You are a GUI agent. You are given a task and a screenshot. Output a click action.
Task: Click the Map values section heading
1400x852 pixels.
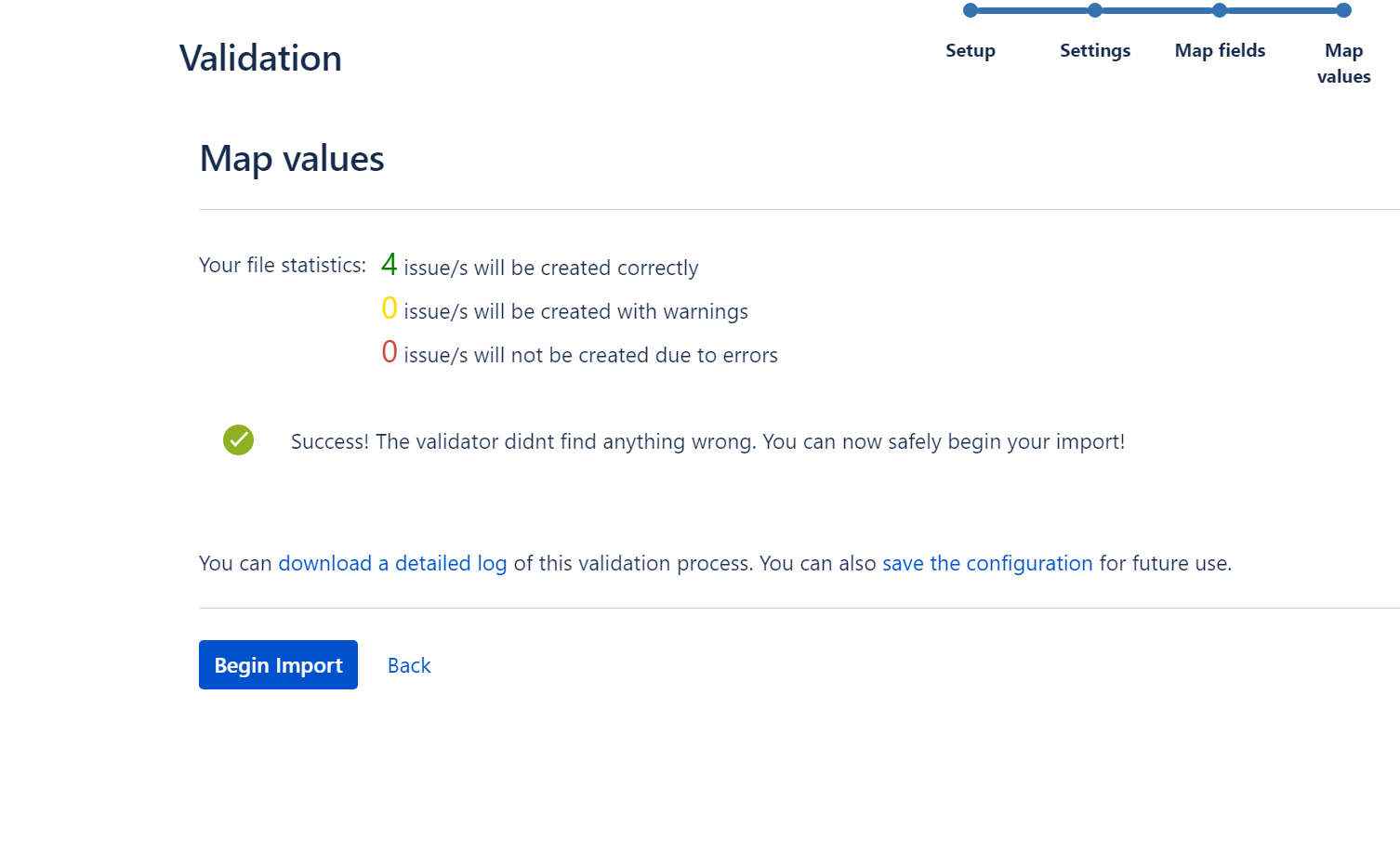(292, 159)
